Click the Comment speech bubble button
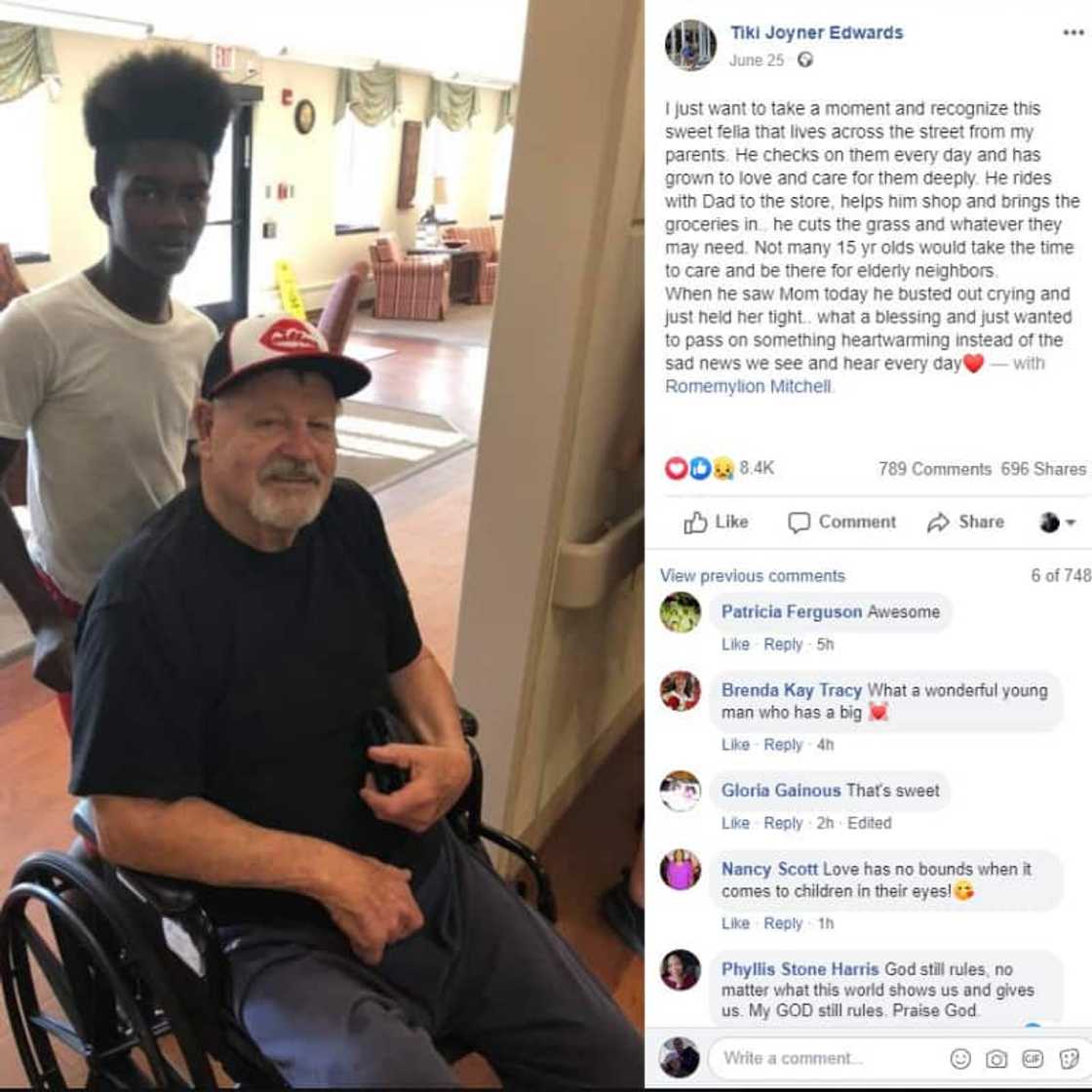 pyautogui.click(x=842, y=522)
